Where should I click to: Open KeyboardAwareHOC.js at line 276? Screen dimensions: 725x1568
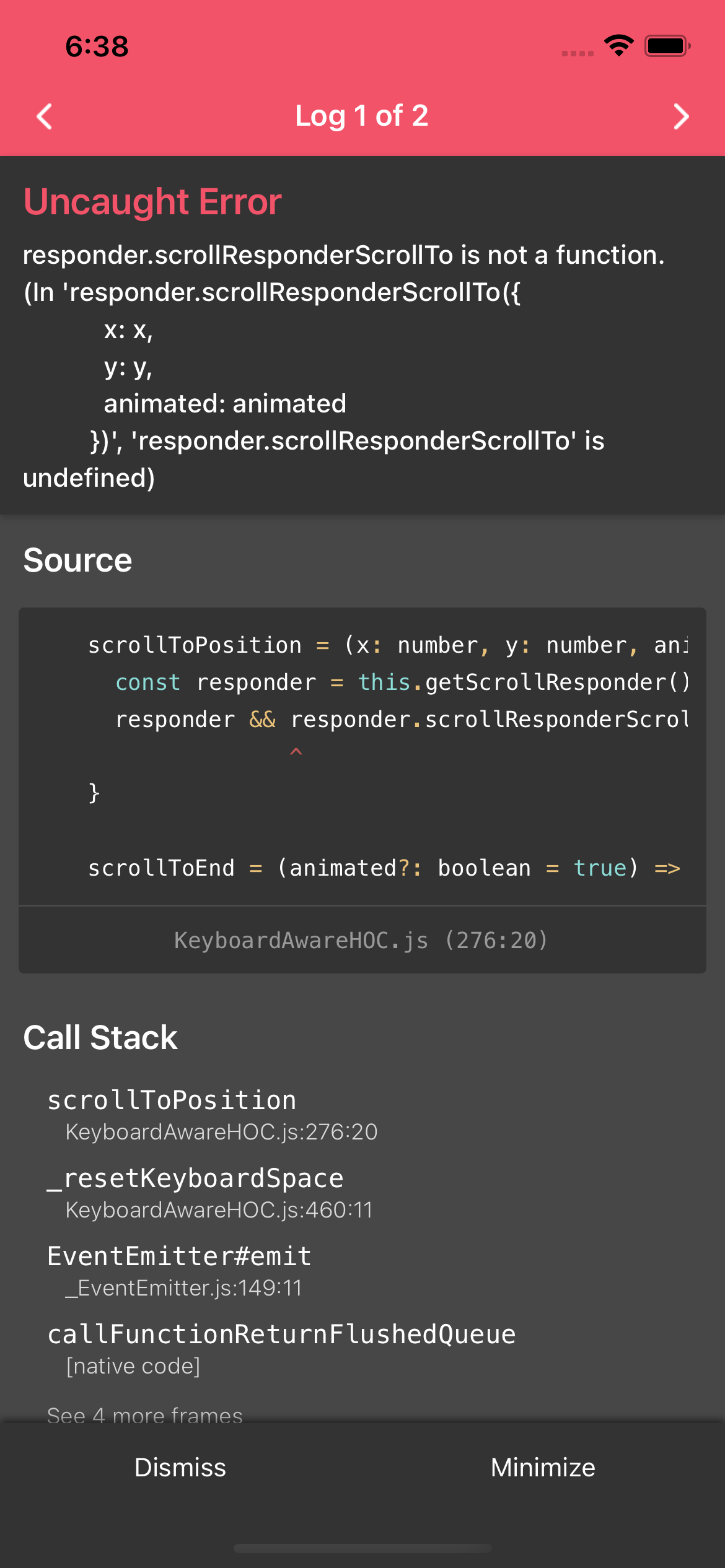[x=362, y=940]
